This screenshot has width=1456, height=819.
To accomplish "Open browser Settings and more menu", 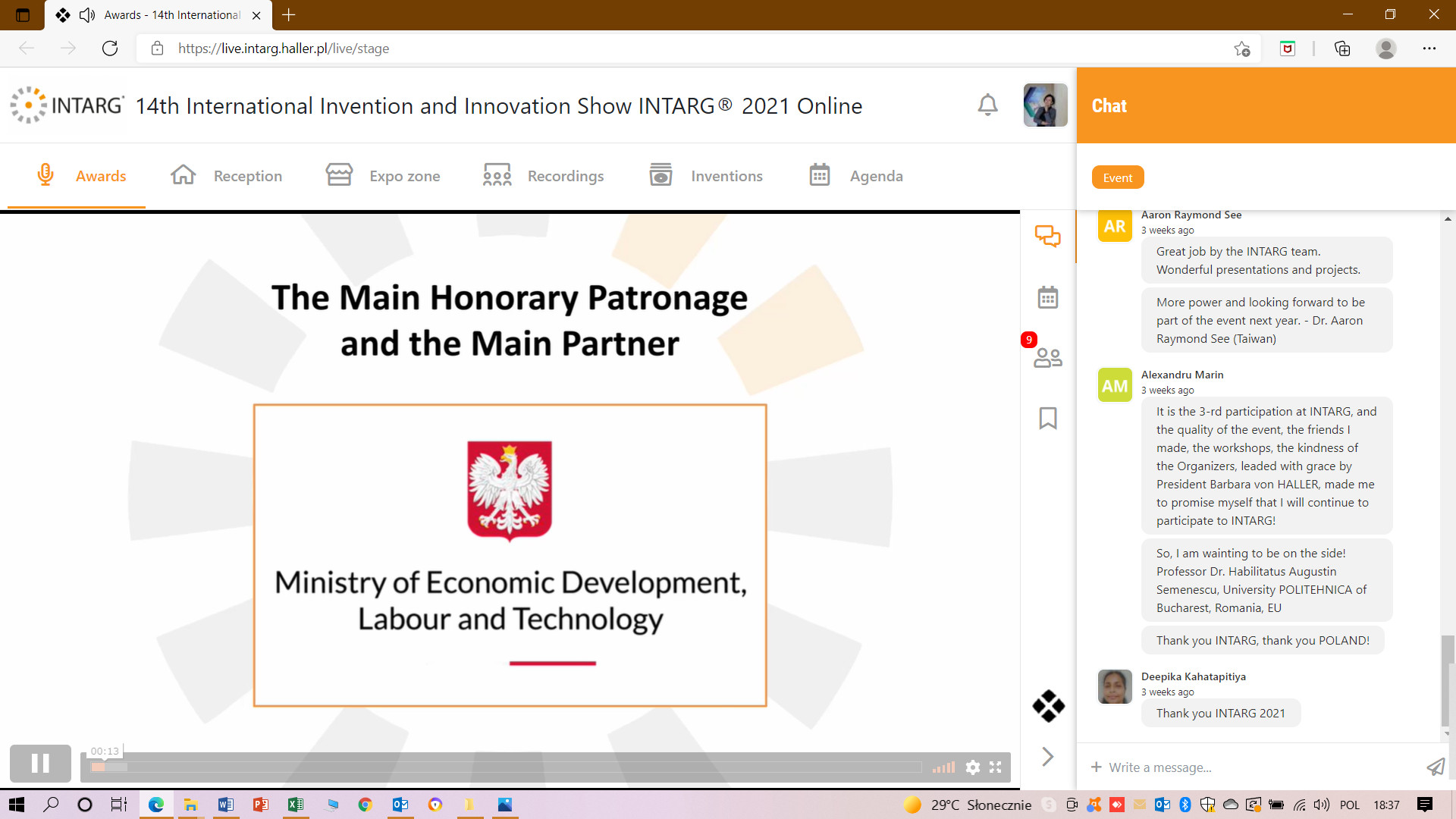I will [x=1429, y=49].
